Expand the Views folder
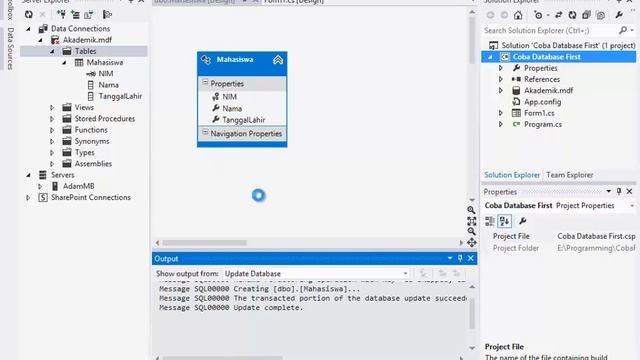Viewport: 640px width, 360px height. coord(52,108)
